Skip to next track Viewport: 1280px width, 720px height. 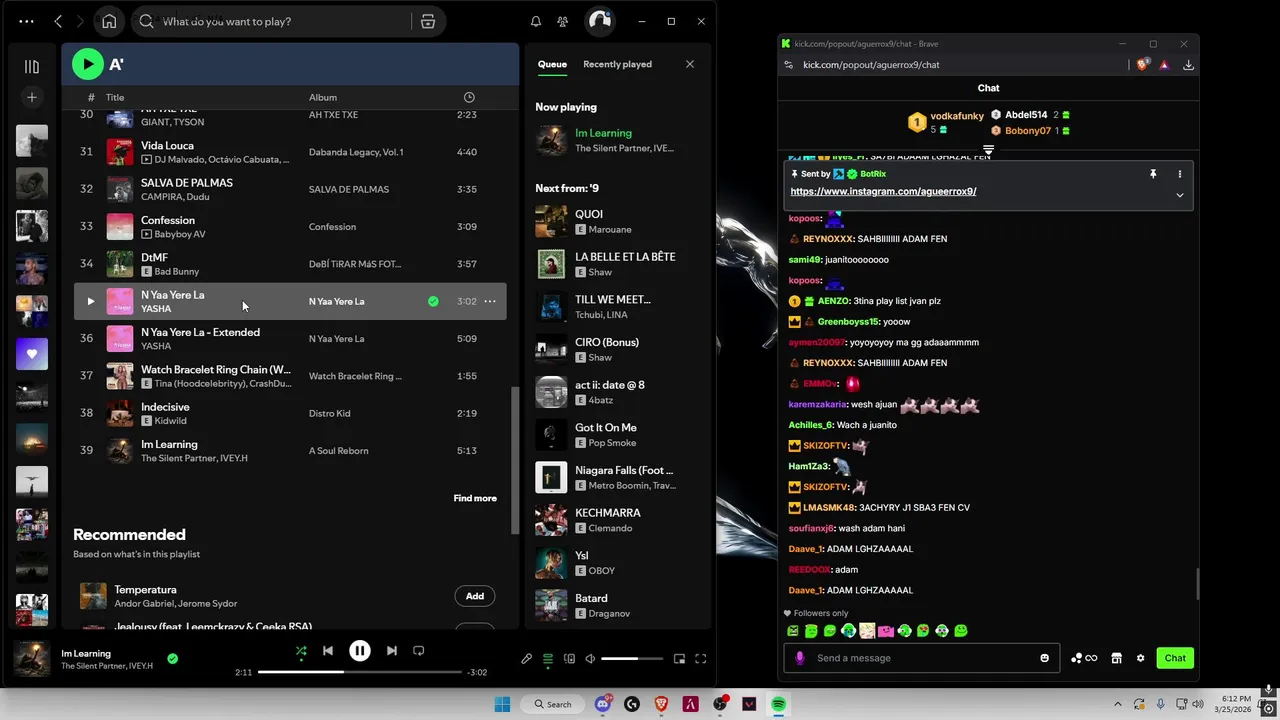click(x=392, y=651)
